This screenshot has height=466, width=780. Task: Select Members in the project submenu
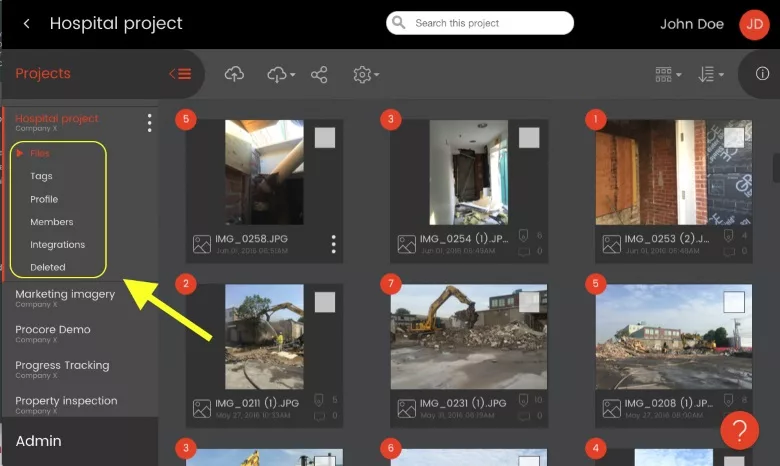pyautogui.click(x=52, y=222)
